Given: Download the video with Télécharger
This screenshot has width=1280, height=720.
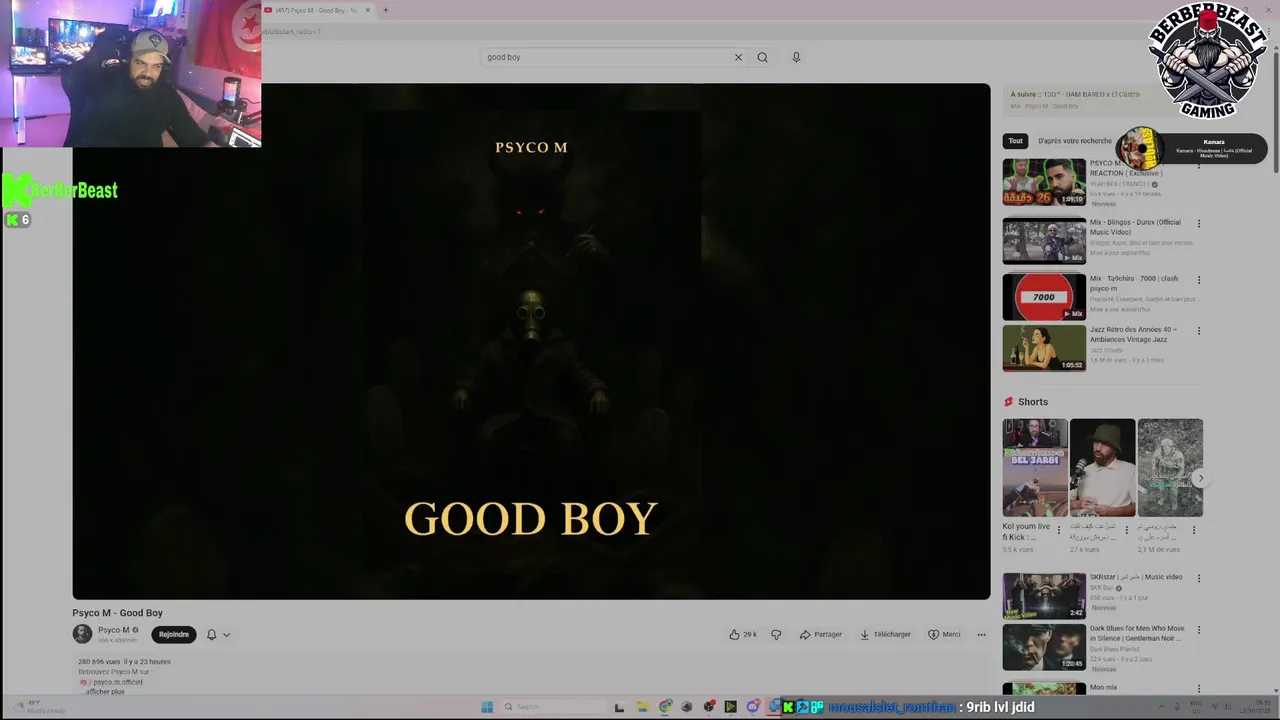Looking at the screenshot, I should [885, 634].
